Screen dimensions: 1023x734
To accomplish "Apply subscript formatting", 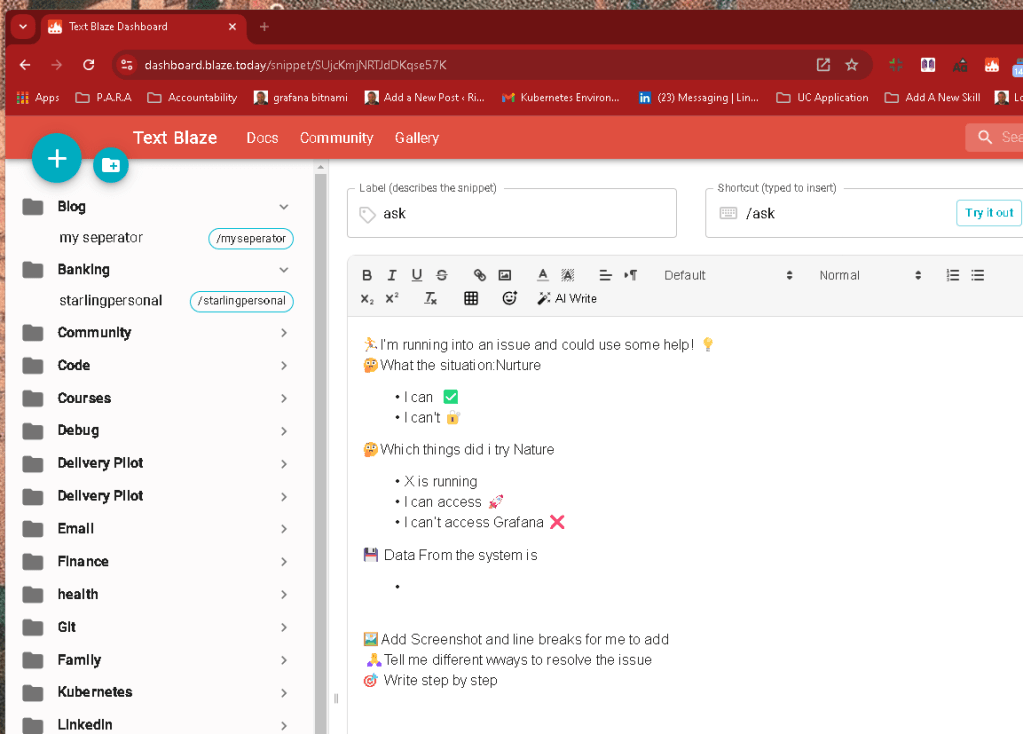I will click(367, 299).
